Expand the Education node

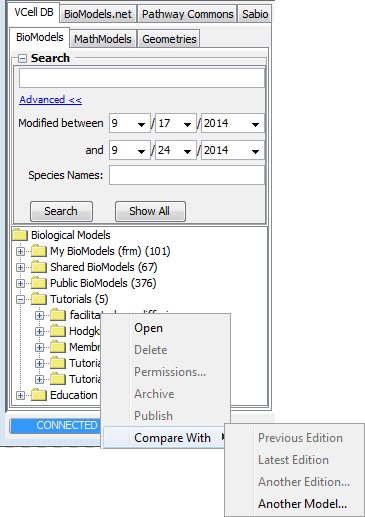point(20,395)
